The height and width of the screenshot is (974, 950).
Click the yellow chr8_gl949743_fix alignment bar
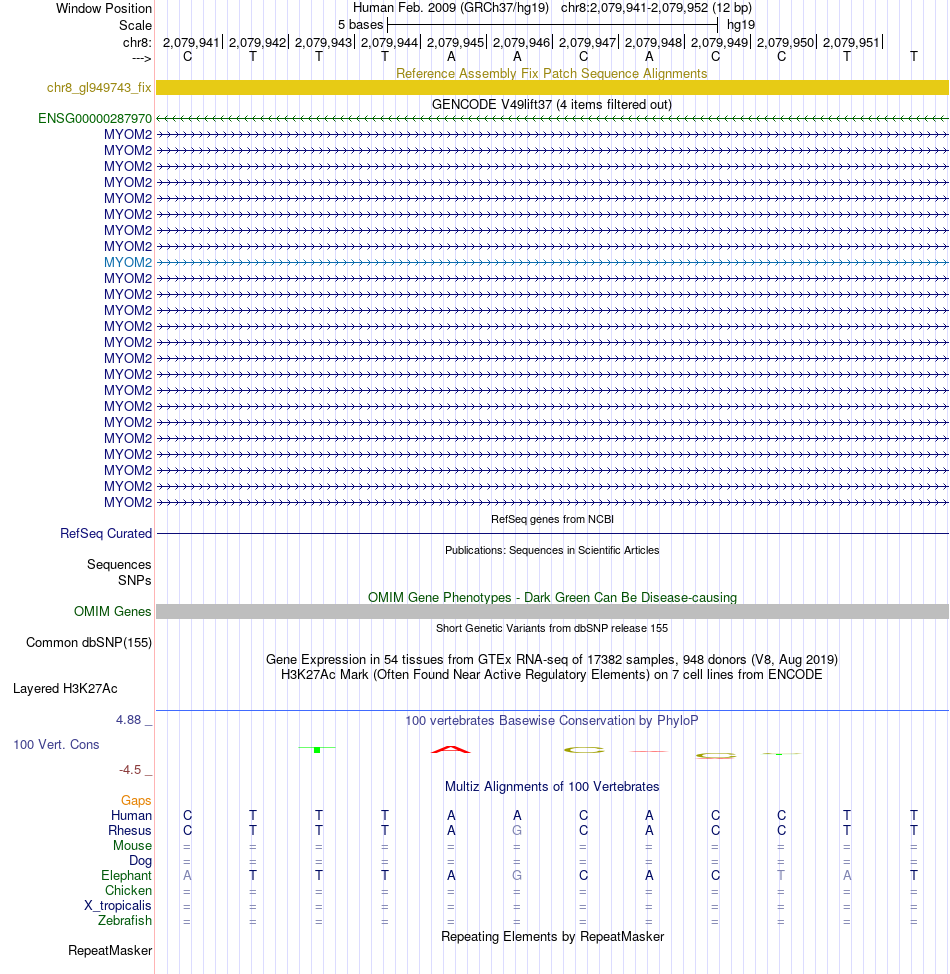pyautogui.click(x=552, y=88)
